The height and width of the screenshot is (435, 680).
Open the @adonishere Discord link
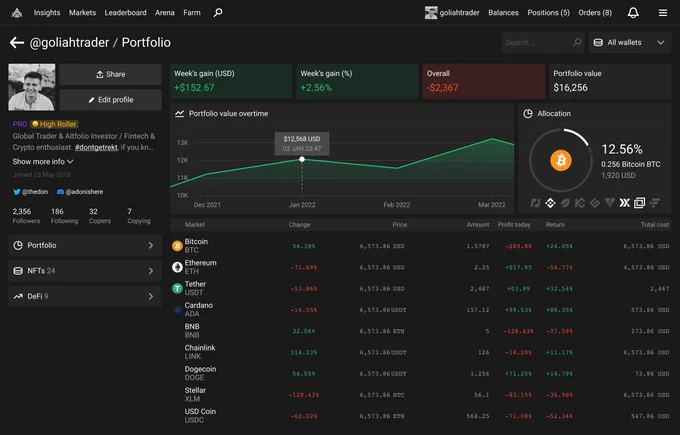coord(84,192)
